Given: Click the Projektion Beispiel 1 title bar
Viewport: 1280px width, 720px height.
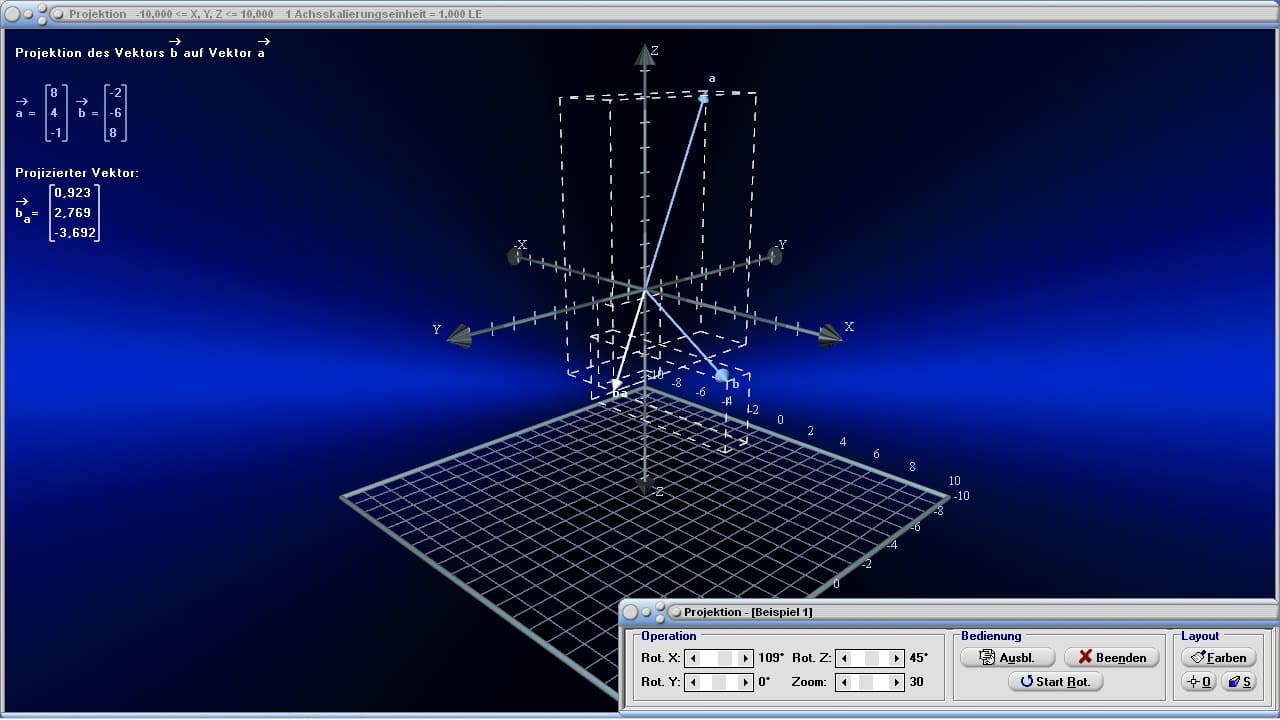Looking at the screenshot, I should pyautogui.click(x=948, y=611).
